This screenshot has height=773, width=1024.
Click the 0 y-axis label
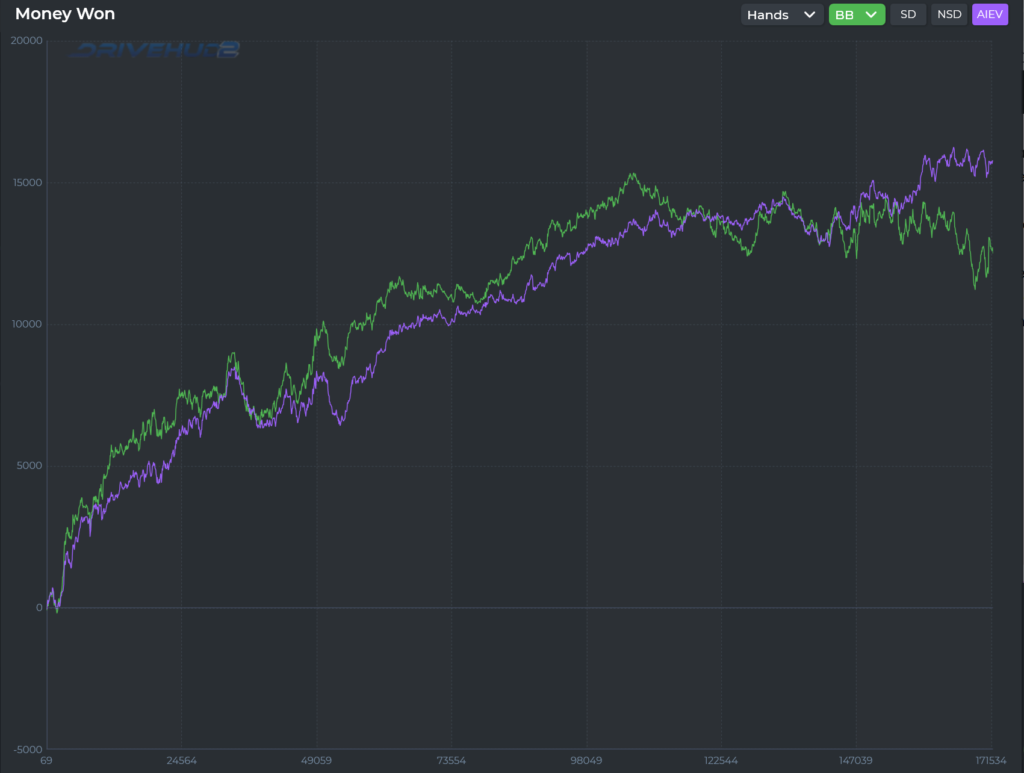(x=38, y=608)
